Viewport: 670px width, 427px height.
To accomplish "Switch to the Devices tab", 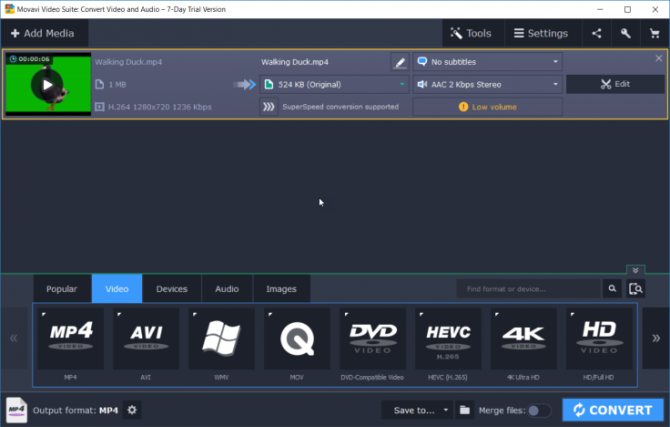I will 171,289.
